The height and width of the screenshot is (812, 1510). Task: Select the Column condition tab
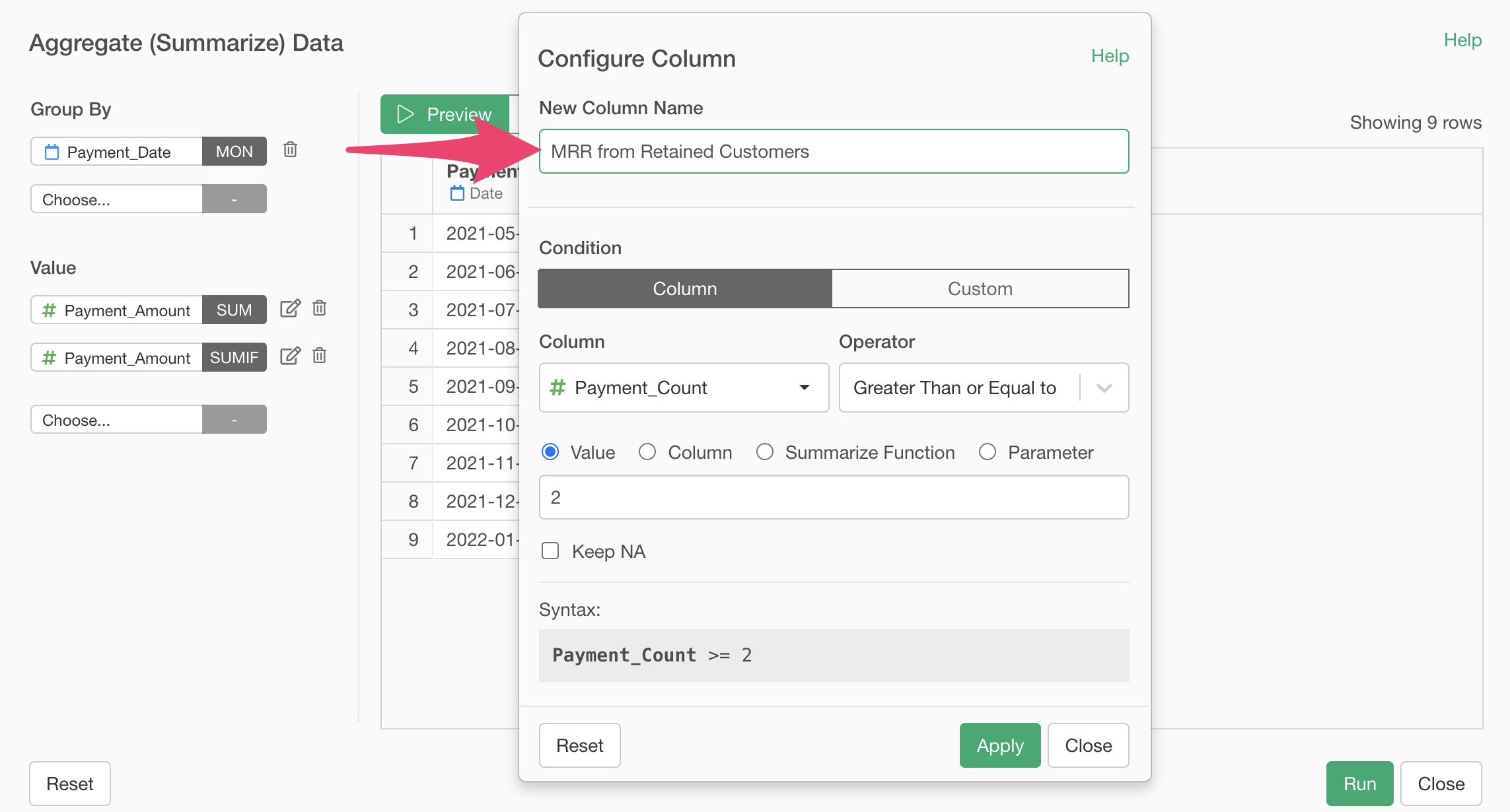click(x=685, y=288)
